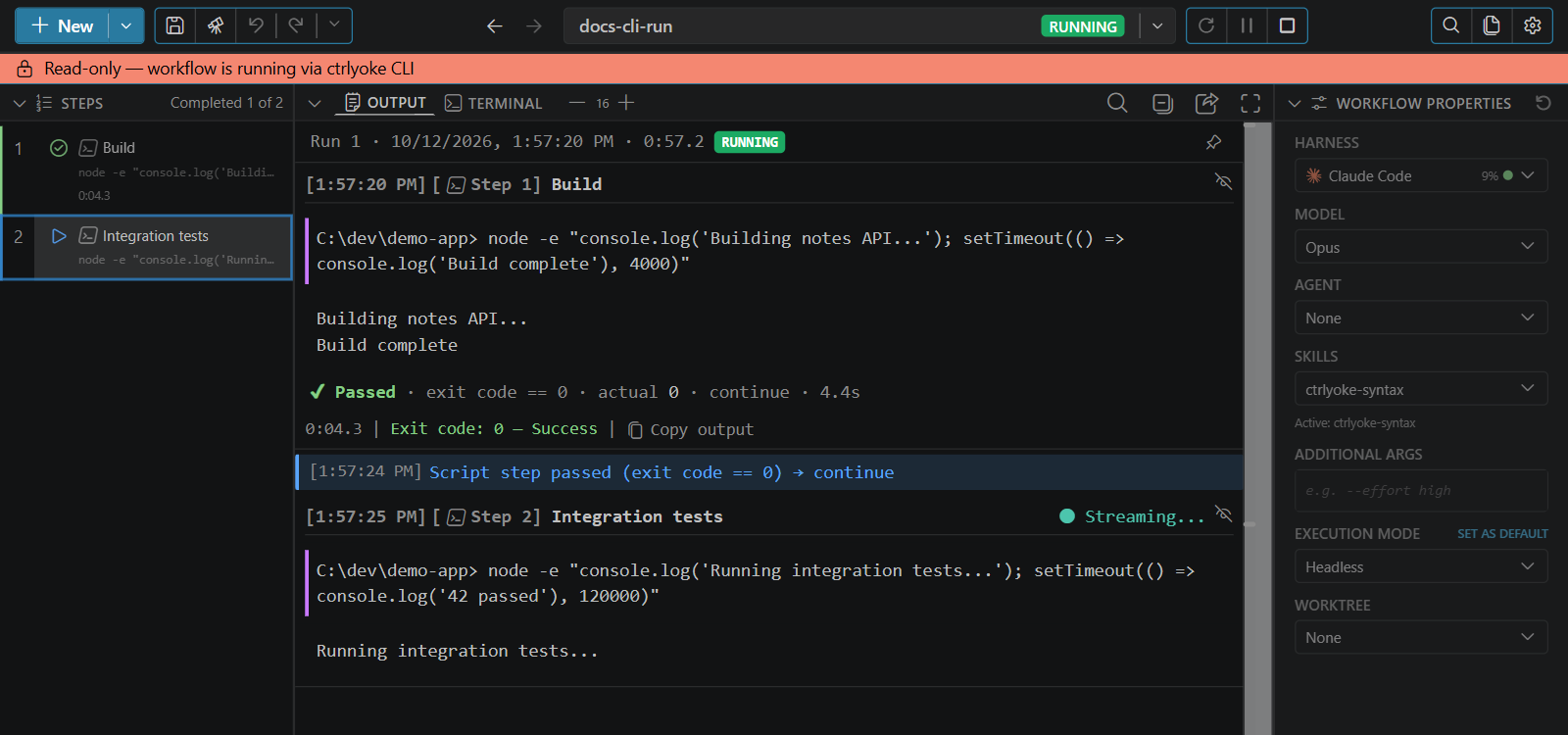Open search from the top-right toolbar

pos(1451,25)
